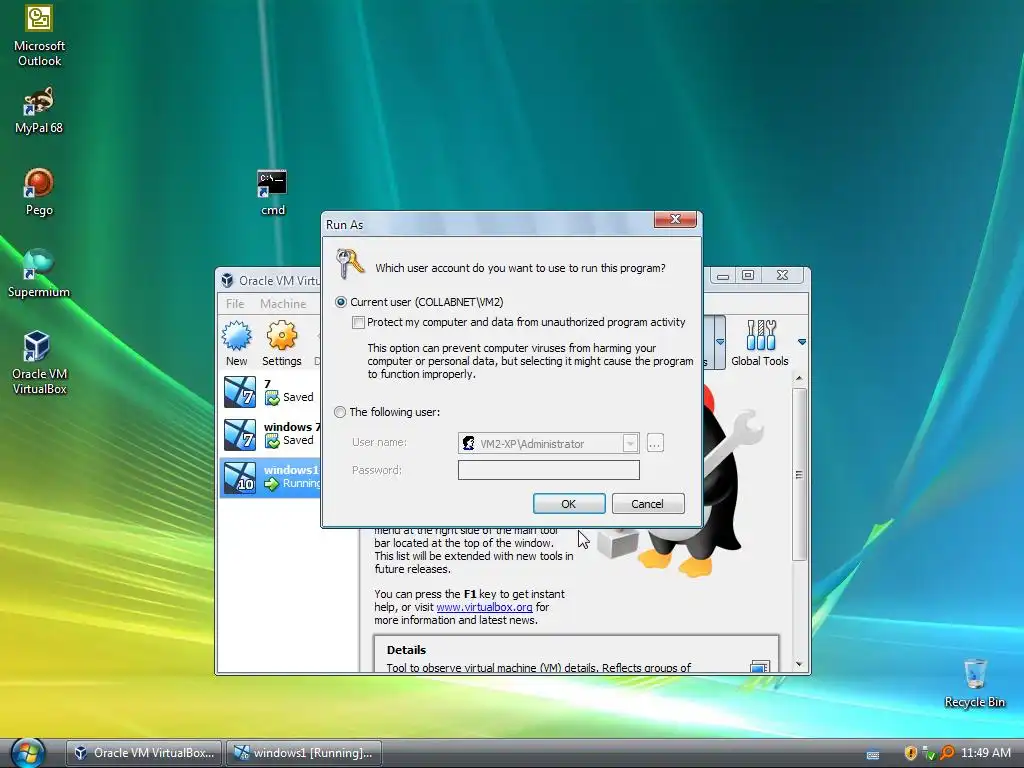Click the network connection tray icon
The width and height of the screenshot is (1024, 768).
929,753
